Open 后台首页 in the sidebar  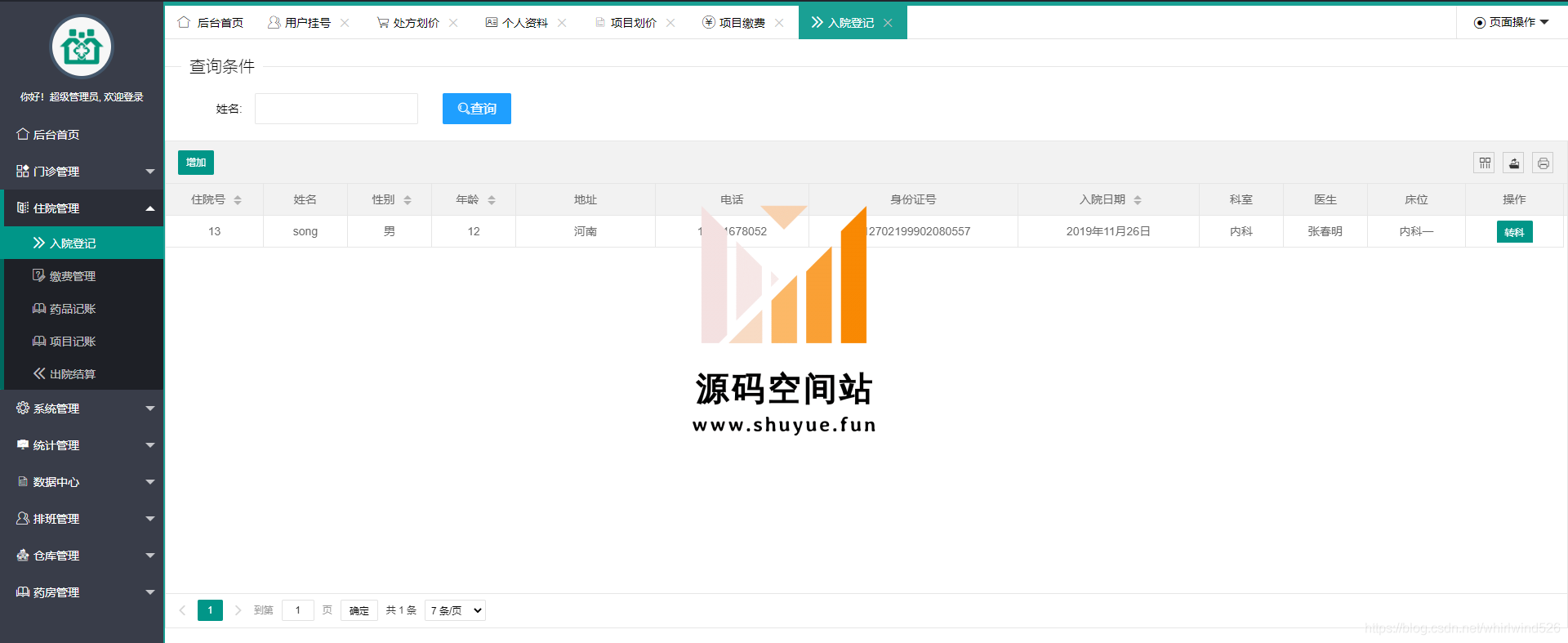82,135
